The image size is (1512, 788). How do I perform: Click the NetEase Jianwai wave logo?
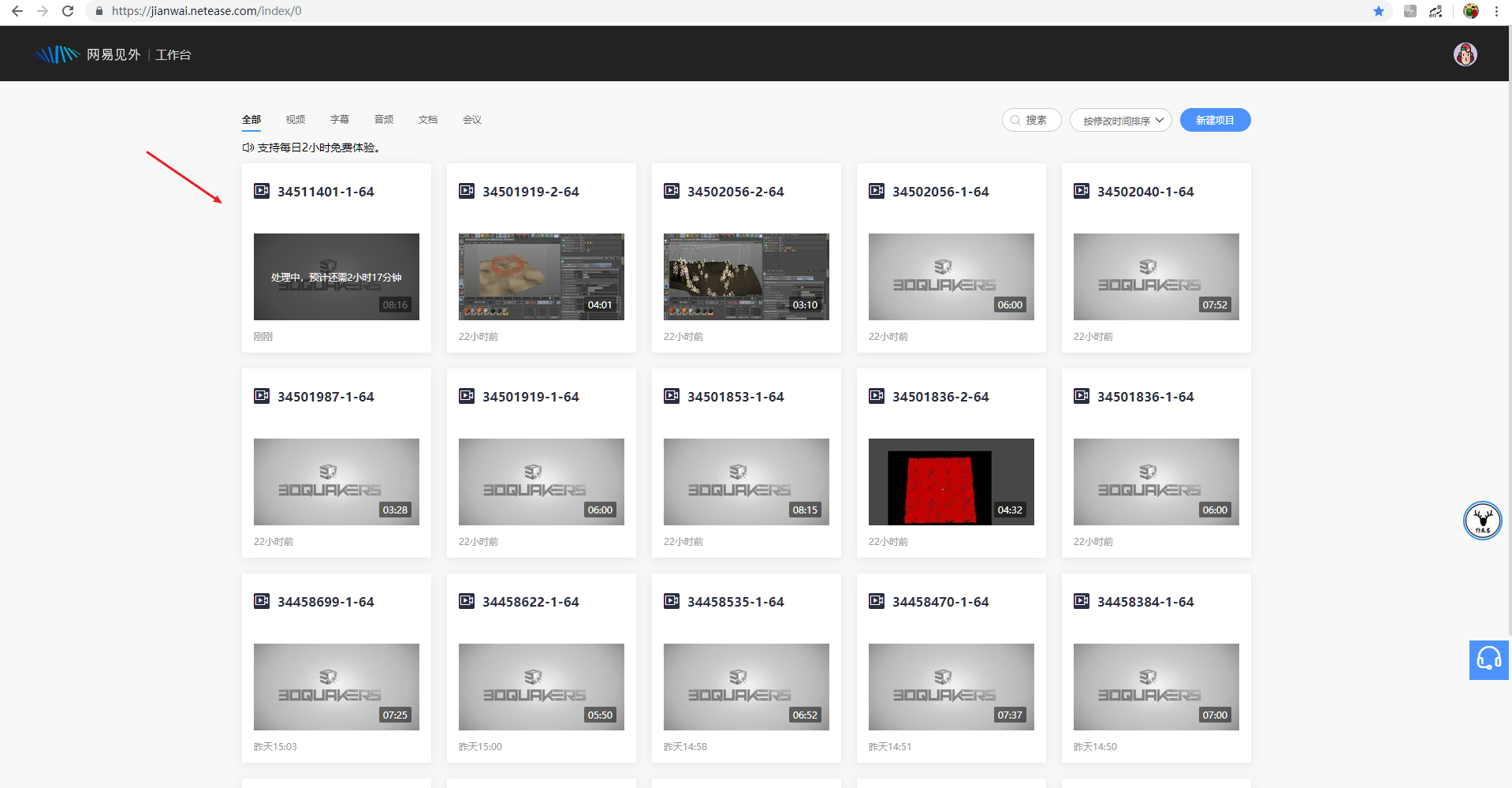point(58,54)
